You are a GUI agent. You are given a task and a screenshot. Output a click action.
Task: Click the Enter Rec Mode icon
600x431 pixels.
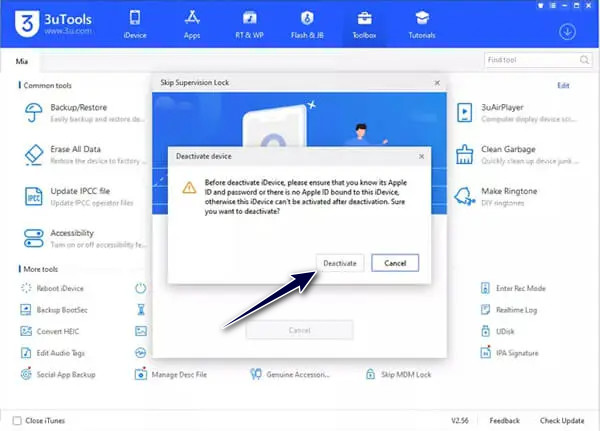(x=485, y=288)
